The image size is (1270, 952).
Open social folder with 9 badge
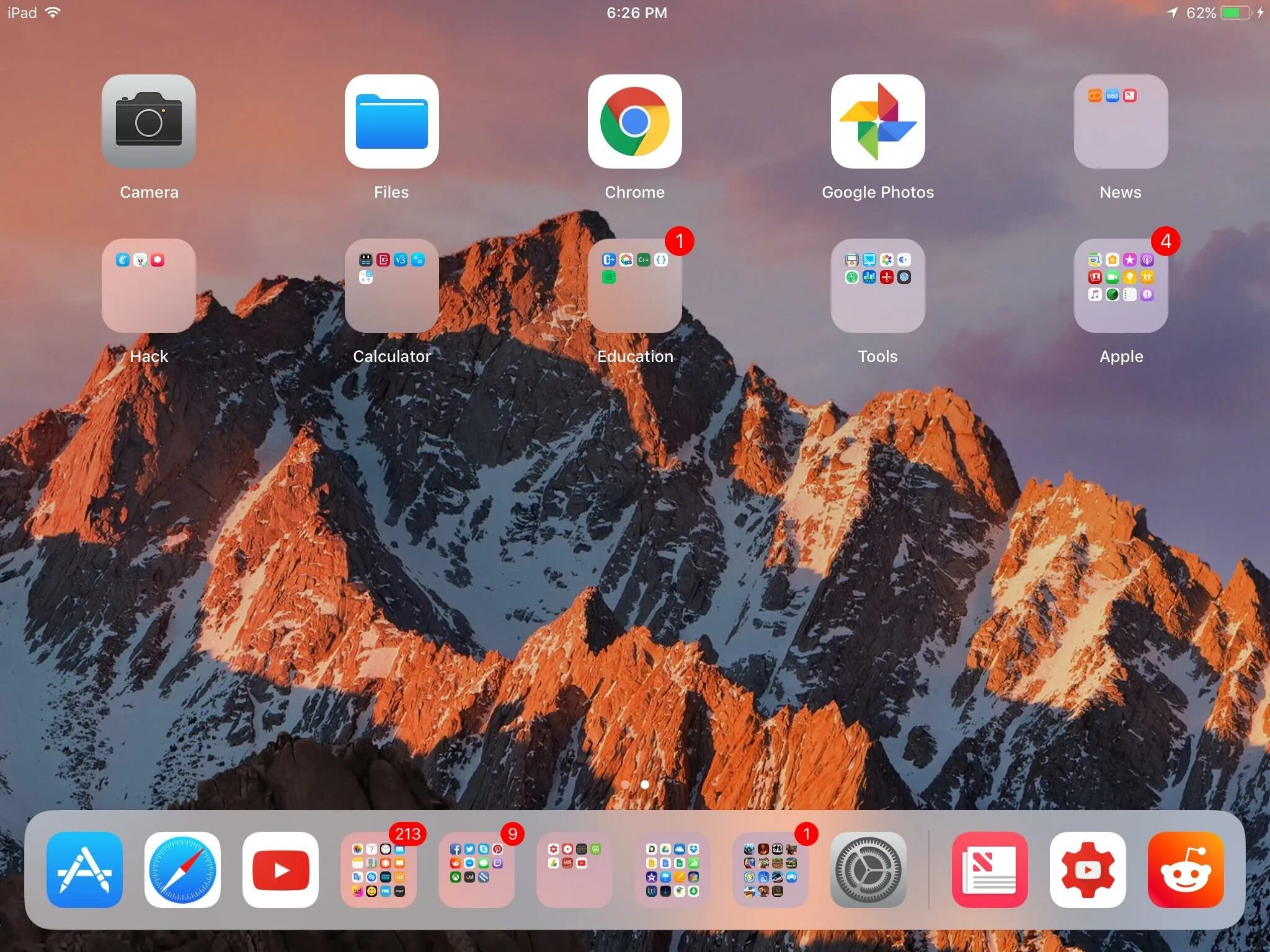click(476, 870)
